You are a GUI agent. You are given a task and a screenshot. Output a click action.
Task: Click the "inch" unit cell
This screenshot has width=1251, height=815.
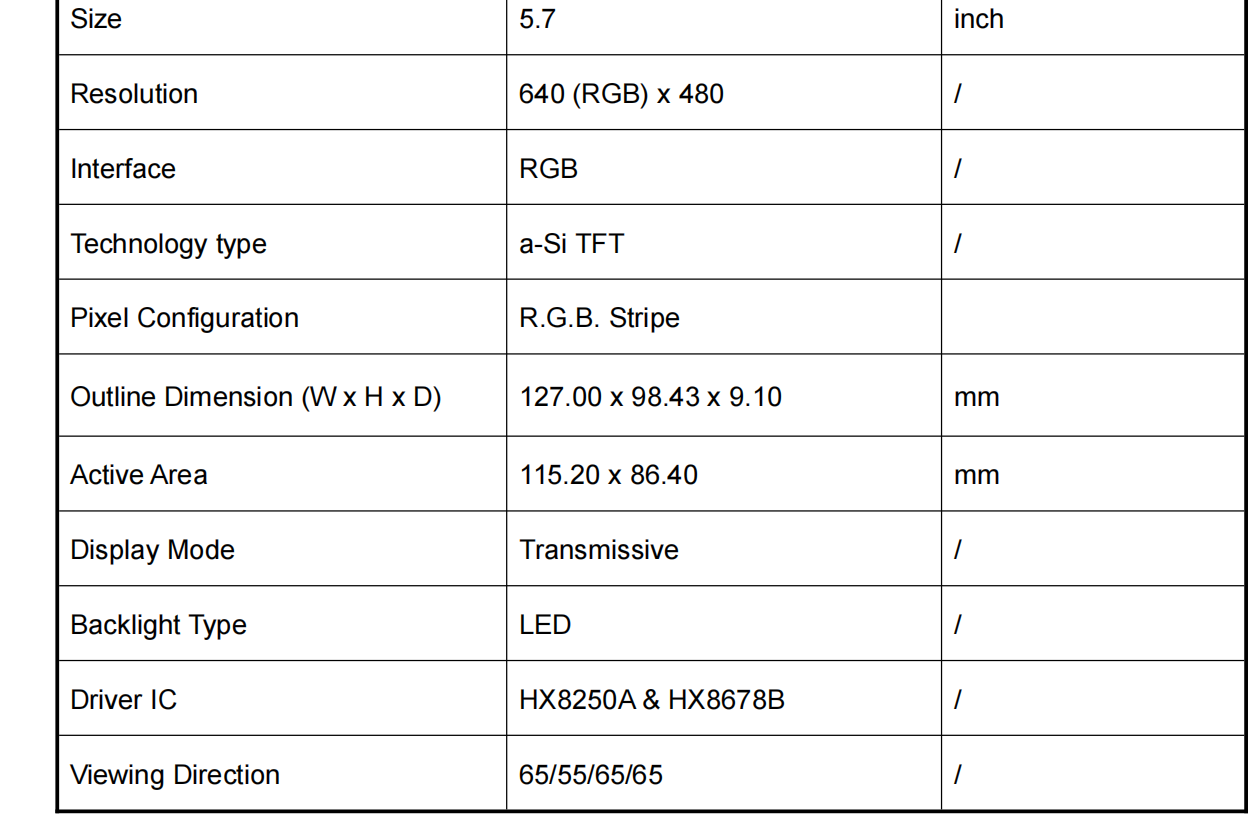[978, 19]
